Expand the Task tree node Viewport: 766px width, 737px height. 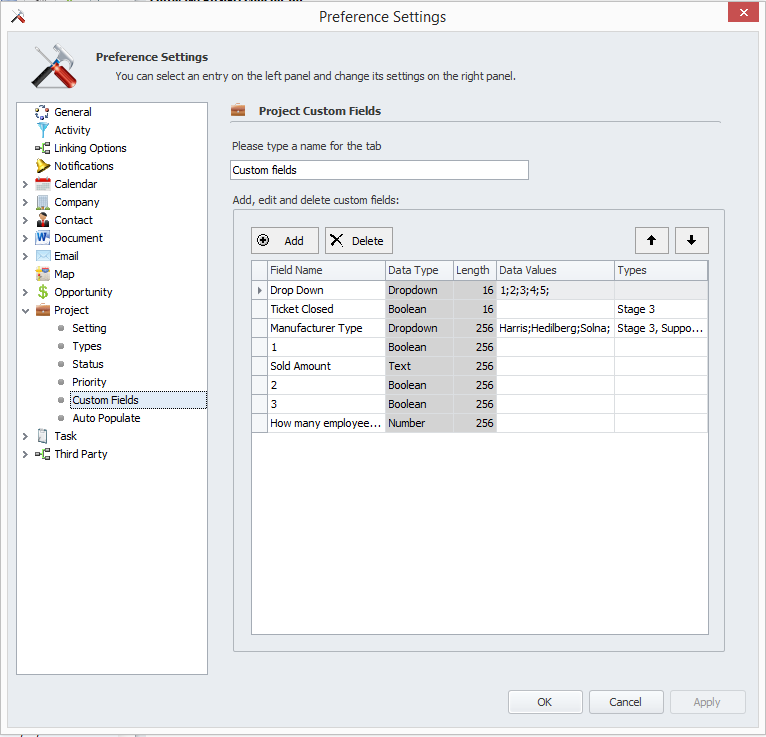(x=25, y=436)
